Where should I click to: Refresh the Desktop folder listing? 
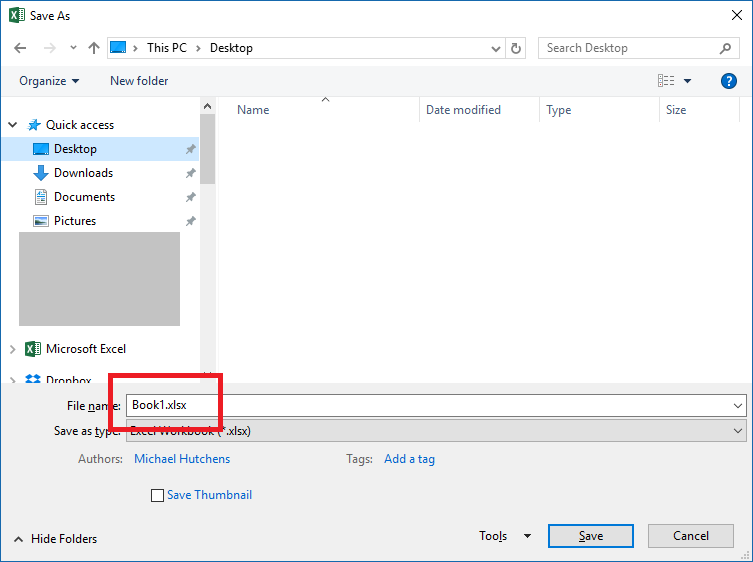pos(516,48)
